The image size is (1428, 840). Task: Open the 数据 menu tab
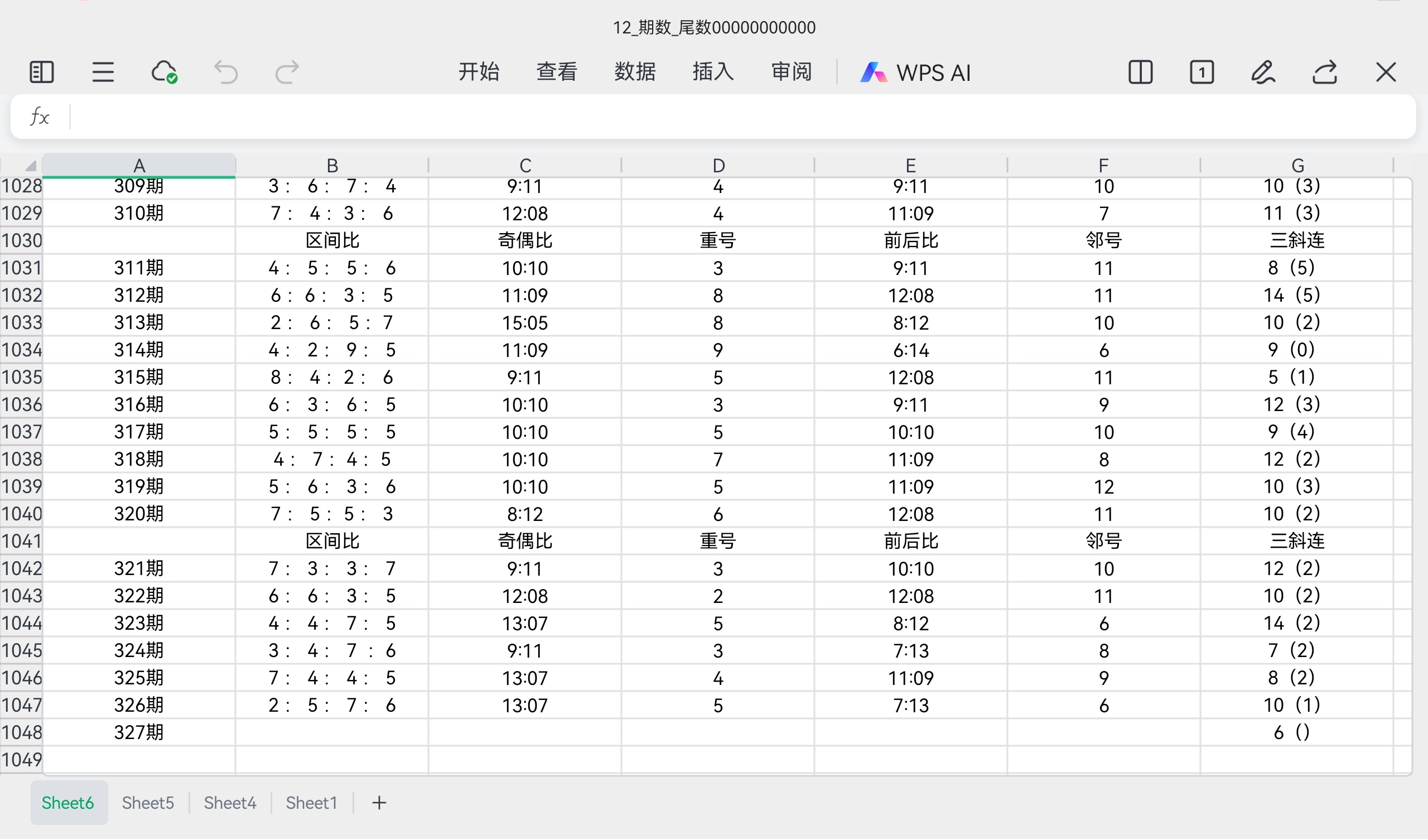[635, 72]
